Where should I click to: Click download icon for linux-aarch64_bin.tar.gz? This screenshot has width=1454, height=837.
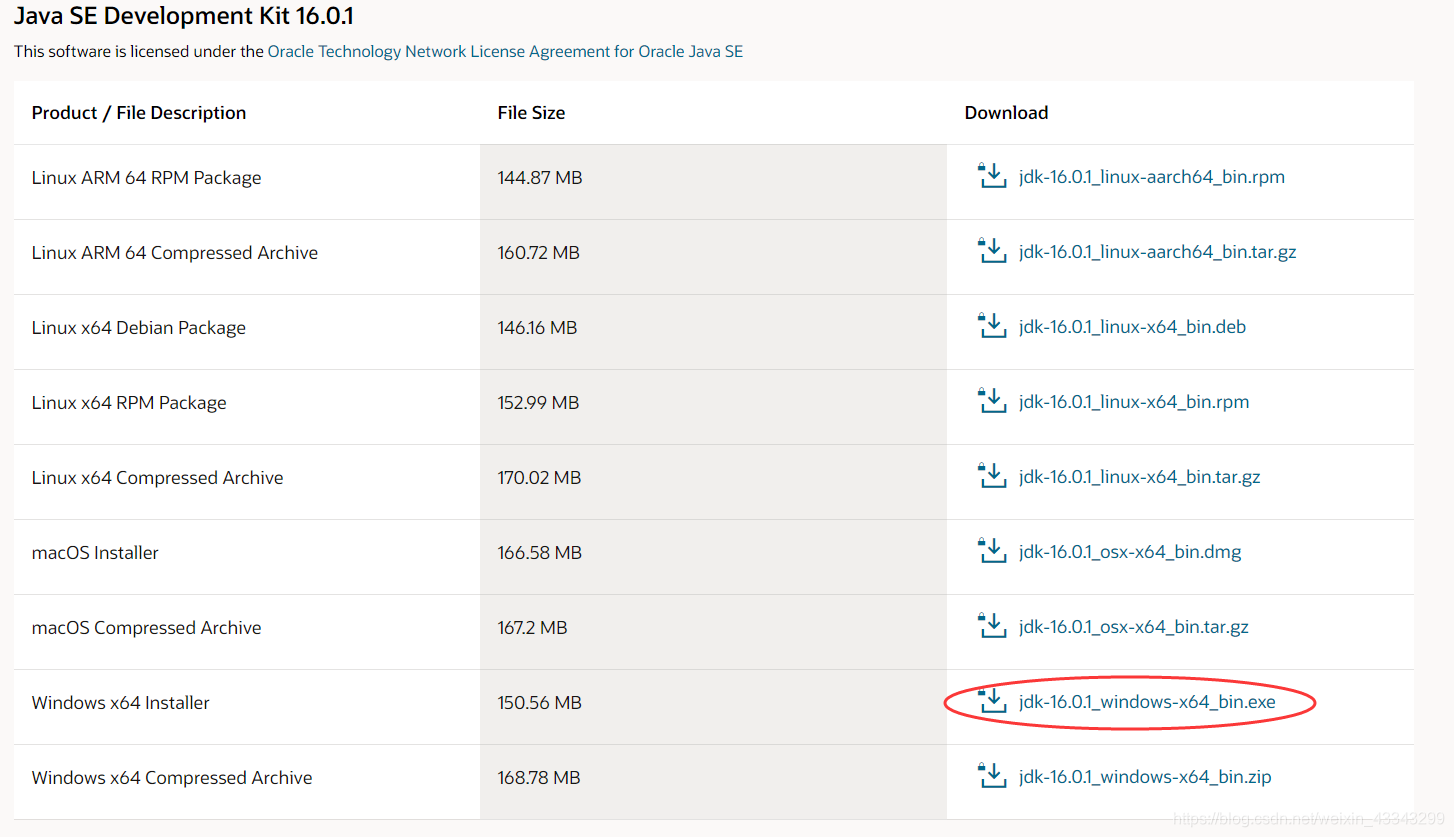point(991,251)
